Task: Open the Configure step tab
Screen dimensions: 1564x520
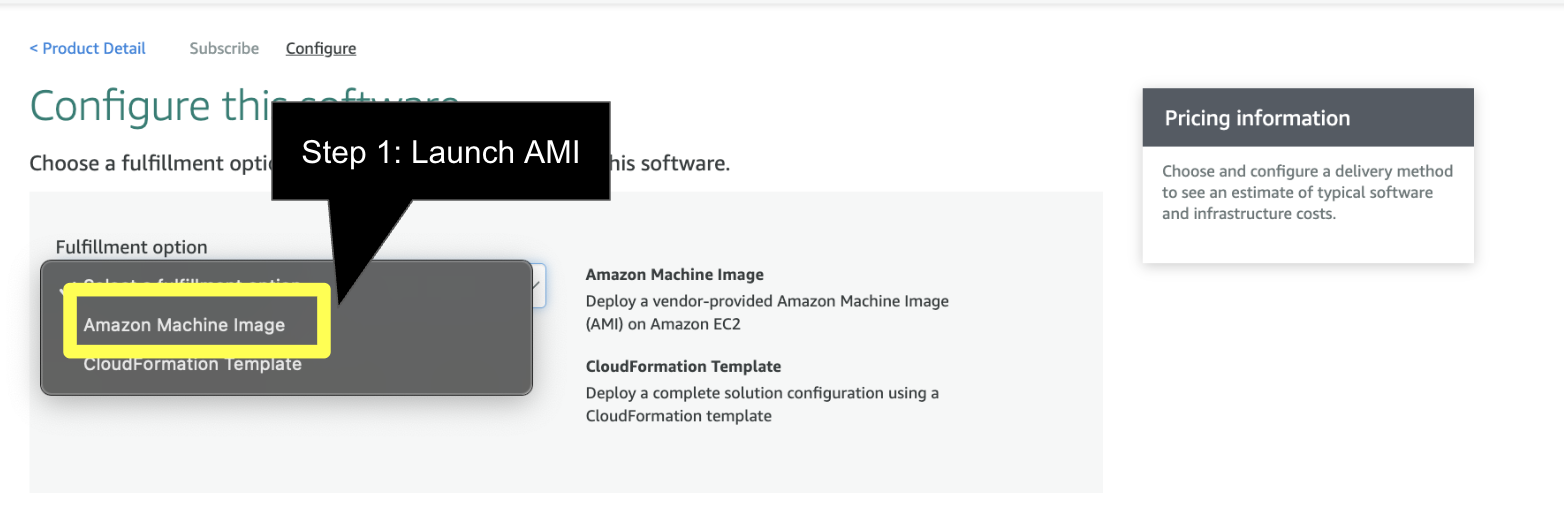Action: click(320, 48)
